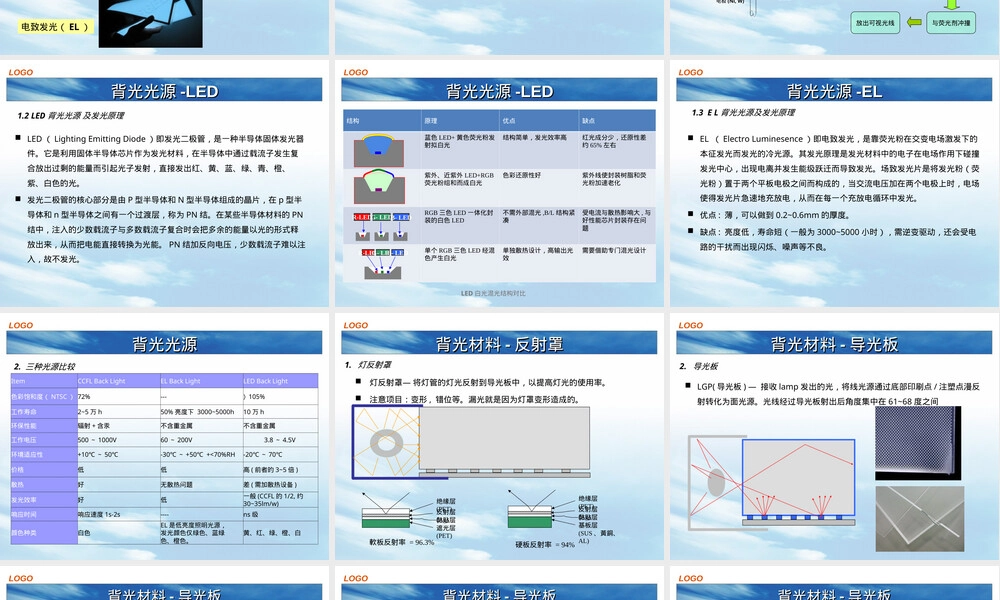Viewport: 1000px width, 600px height.
Task: Click the 优点 column header in LED table
Action: 539,120
